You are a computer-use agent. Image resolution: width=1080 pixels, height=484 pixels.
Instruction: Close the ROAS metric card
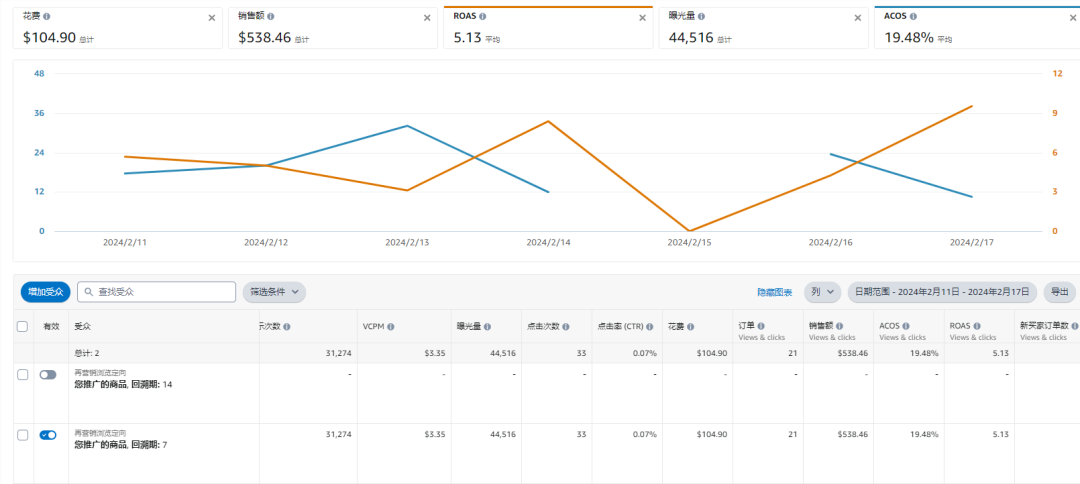pos(643,17)
